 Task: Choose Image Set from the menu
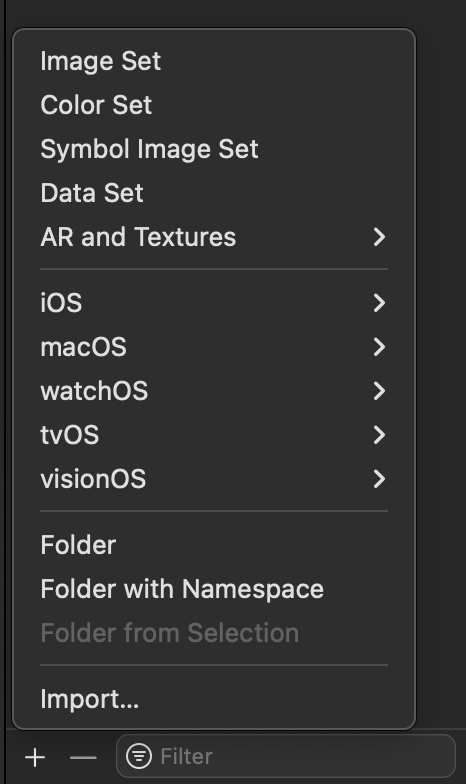214,61
